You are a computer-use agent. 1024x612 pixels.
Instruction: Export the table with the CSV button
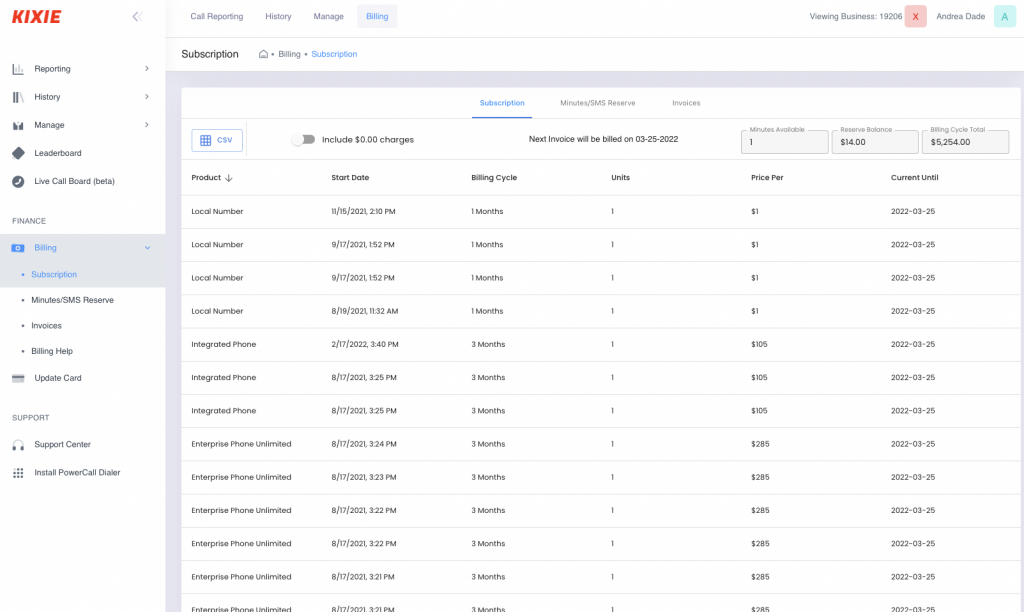(x=217, y=140)
